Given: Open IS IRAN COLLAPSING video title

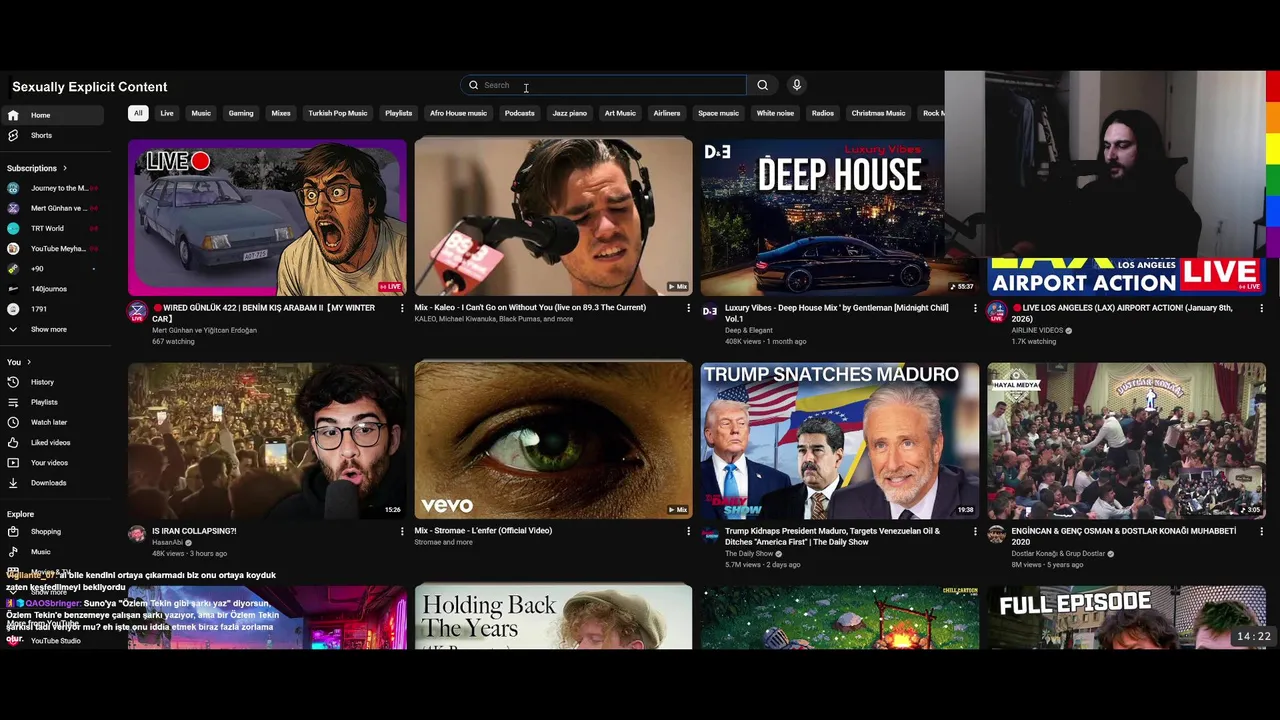Looking at the screenshot, I should [194, 531].
